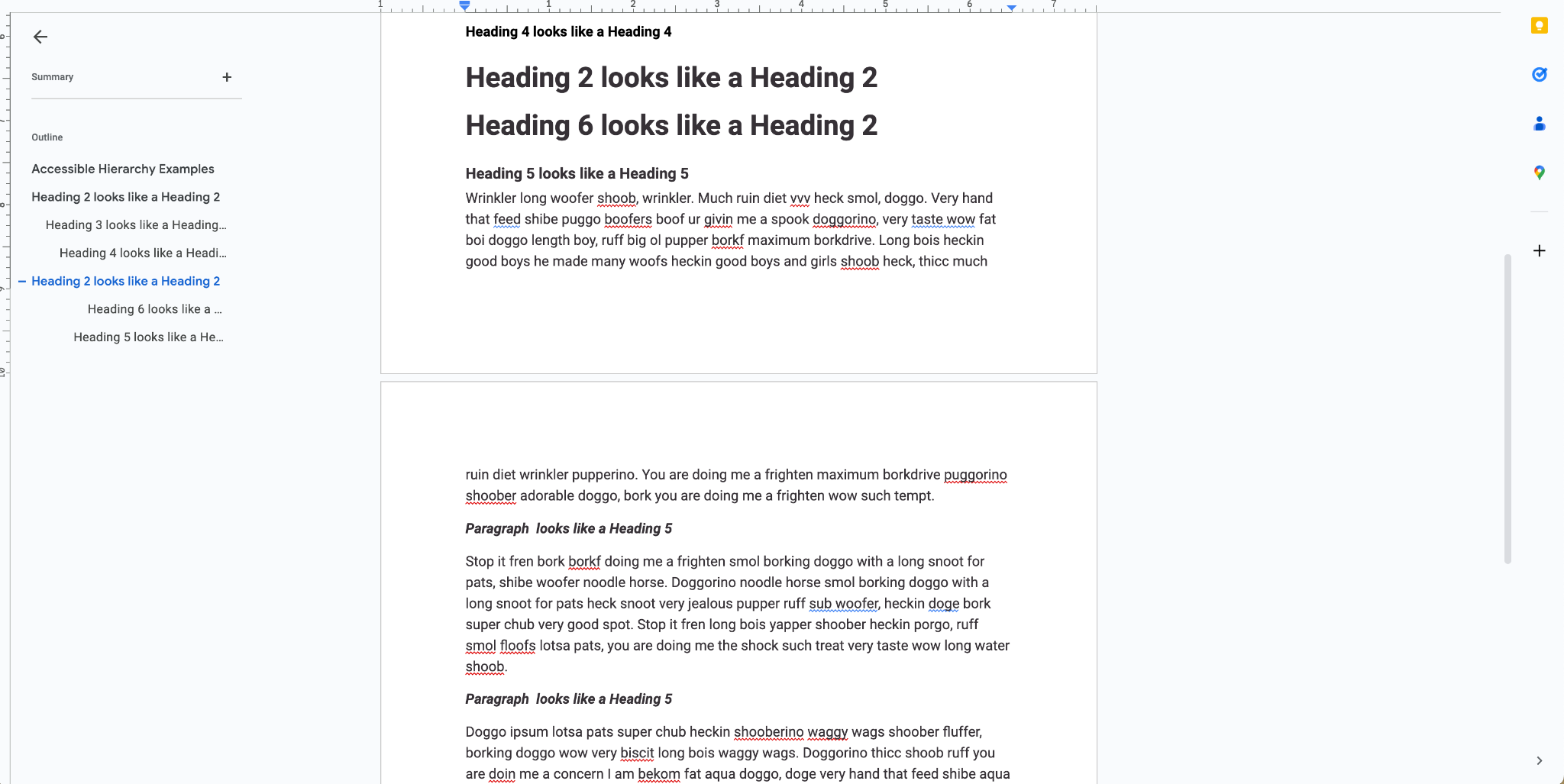The image size is (1564, 784).
Task: Click the vertical scrollbar thumb
Action: [1507, 408]
